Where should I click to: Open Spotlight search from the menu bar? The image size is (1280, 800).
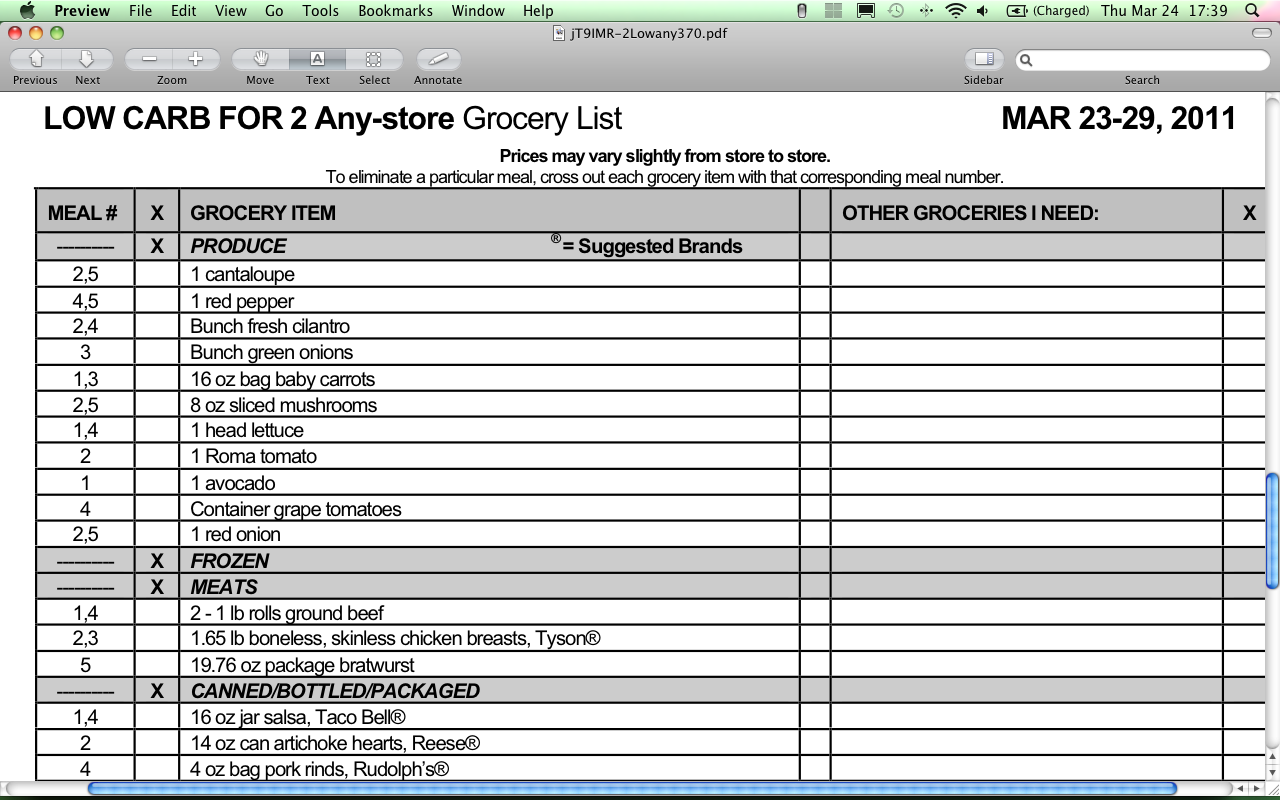[1252, 11]
